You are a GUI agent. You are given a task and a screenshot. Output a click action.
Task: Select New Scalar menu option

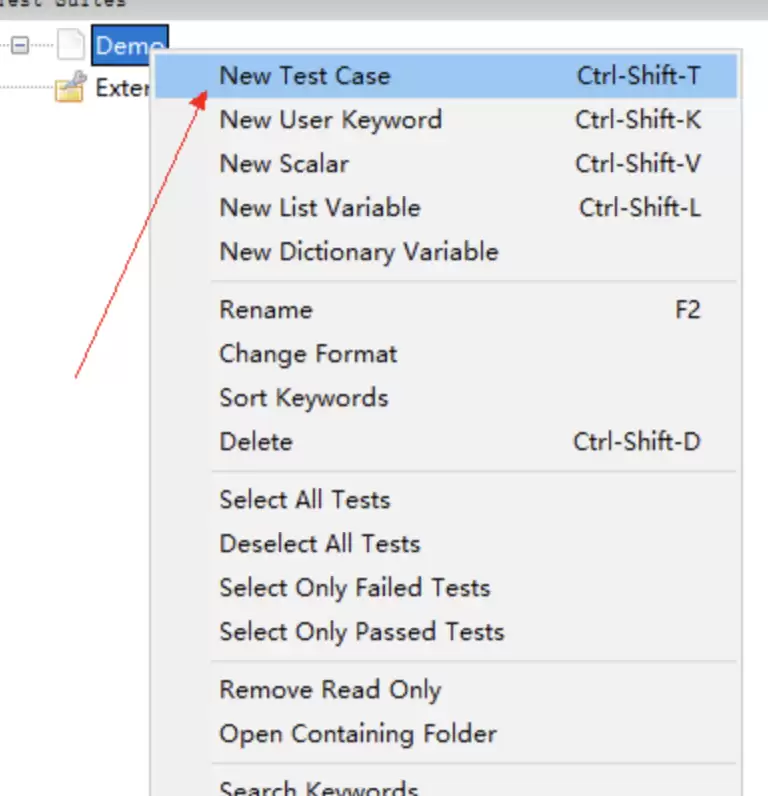[446, 164]
